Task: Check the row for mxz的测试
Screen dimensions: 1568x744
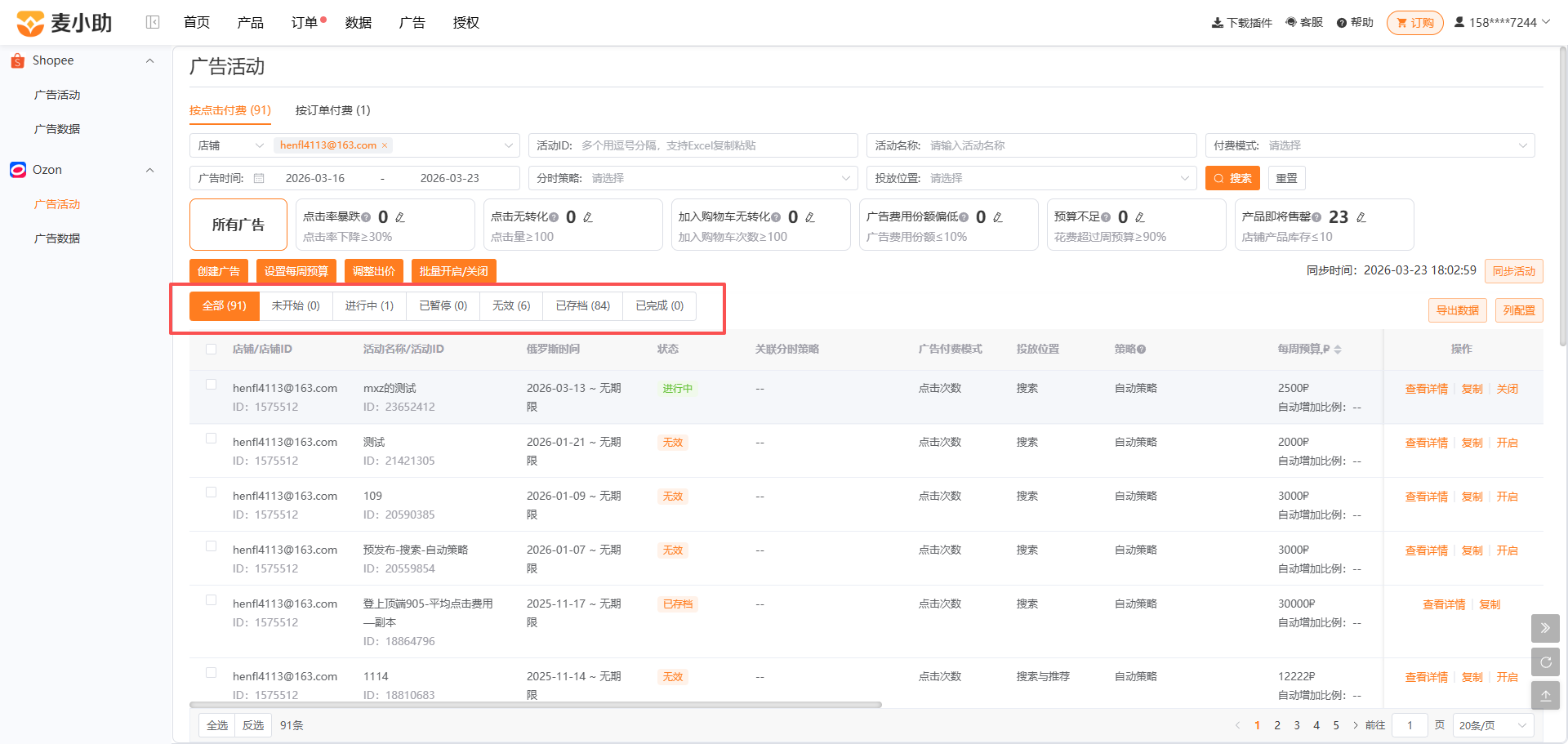Action: click(x=212, y=384)
